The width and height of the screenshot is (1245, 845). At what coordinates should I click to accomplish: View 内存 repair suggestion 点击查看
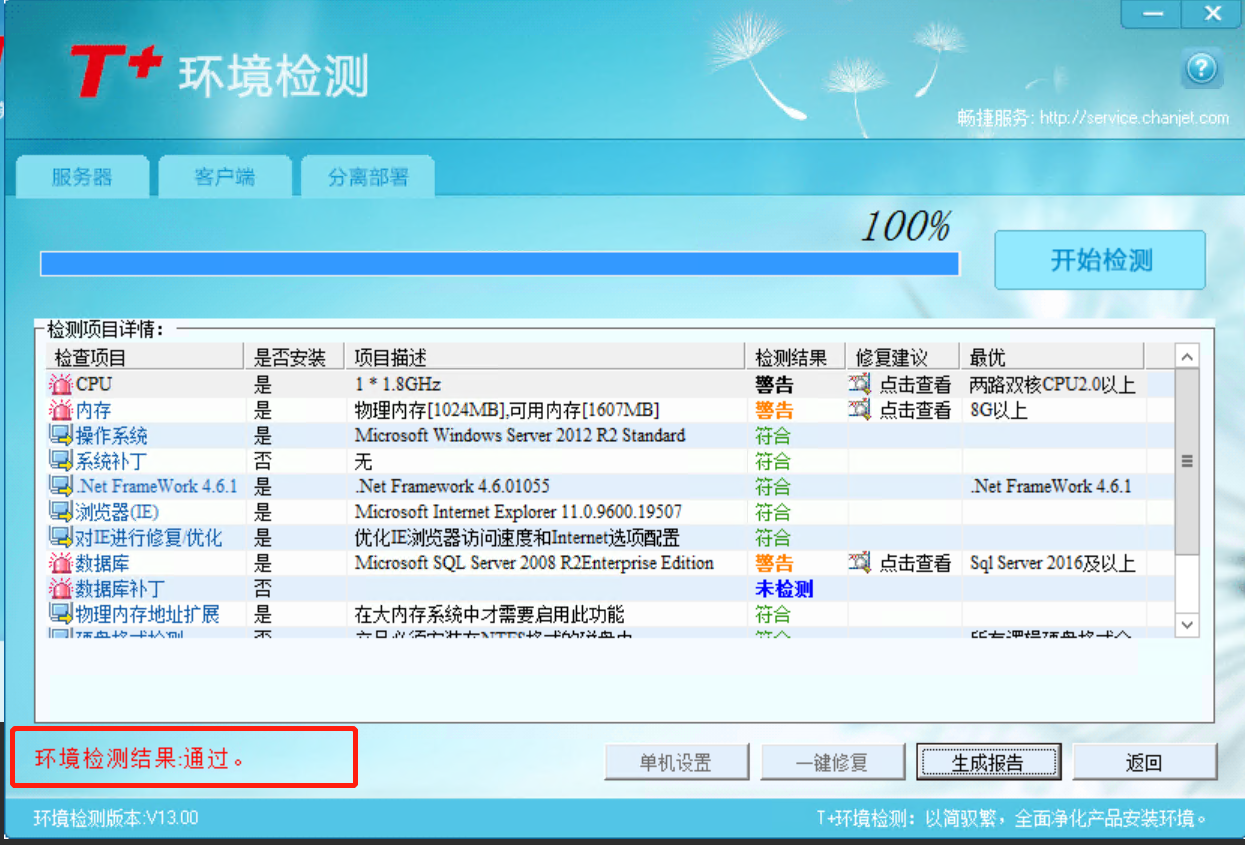click(914, 410)
